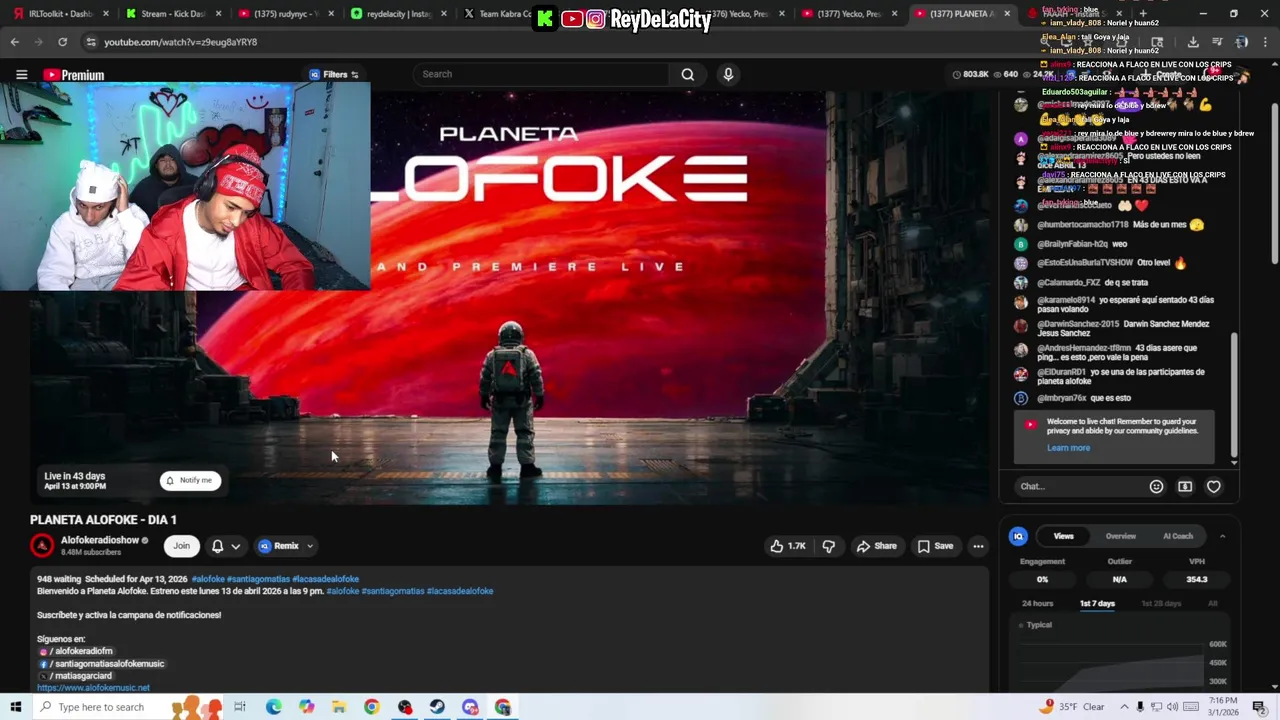Select the Overview tab in vidIQ panel
This screenshot has width=1280, height=720.
pos(1120,536)
